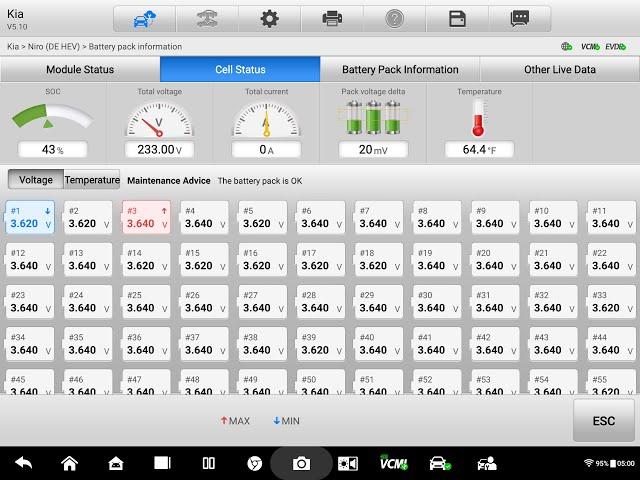The image size is (640, 480).
Task: Tap the VCM connection status indicator
Action: tap(590, 47)
